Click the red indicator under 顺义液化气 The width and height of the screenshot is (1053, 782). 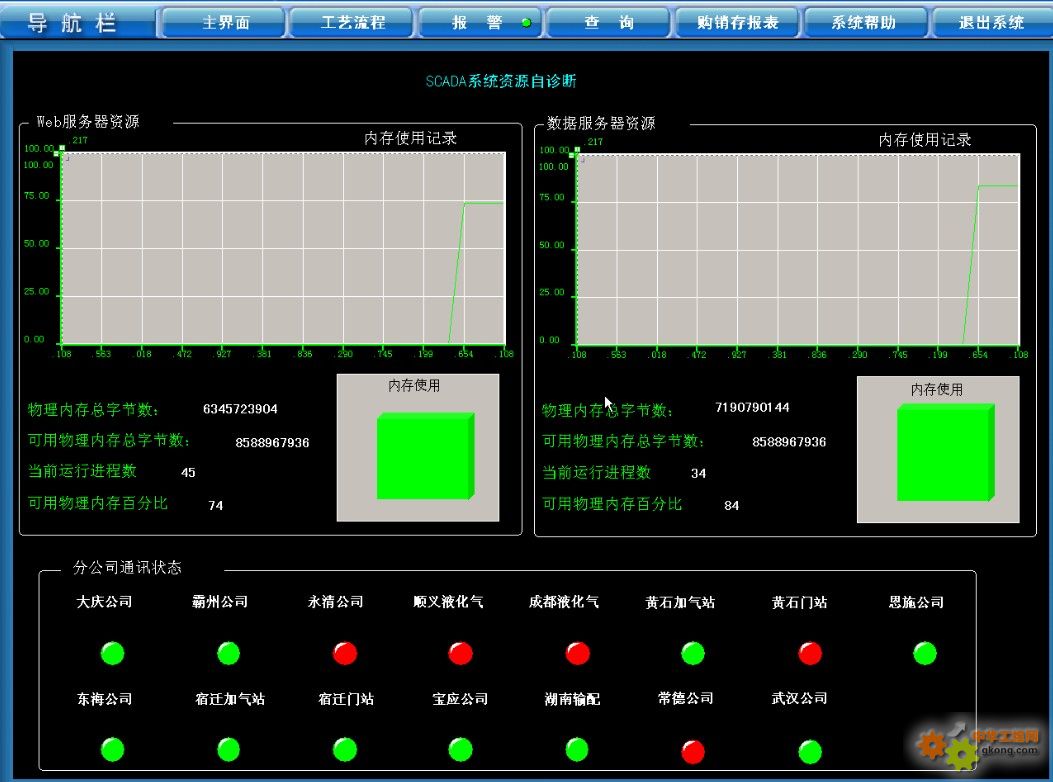coord(461,654)
